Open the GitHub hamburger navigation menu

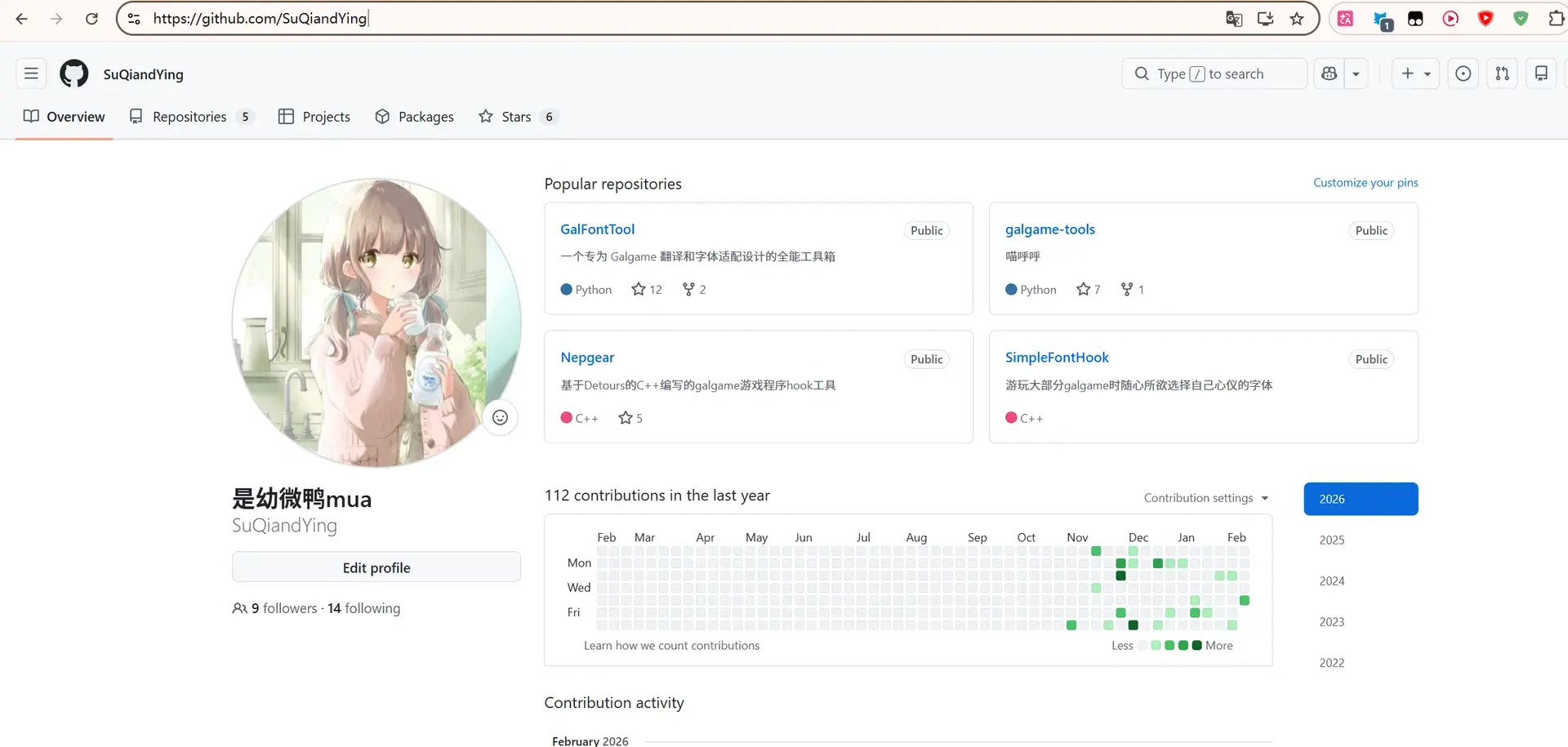[31, 73]
